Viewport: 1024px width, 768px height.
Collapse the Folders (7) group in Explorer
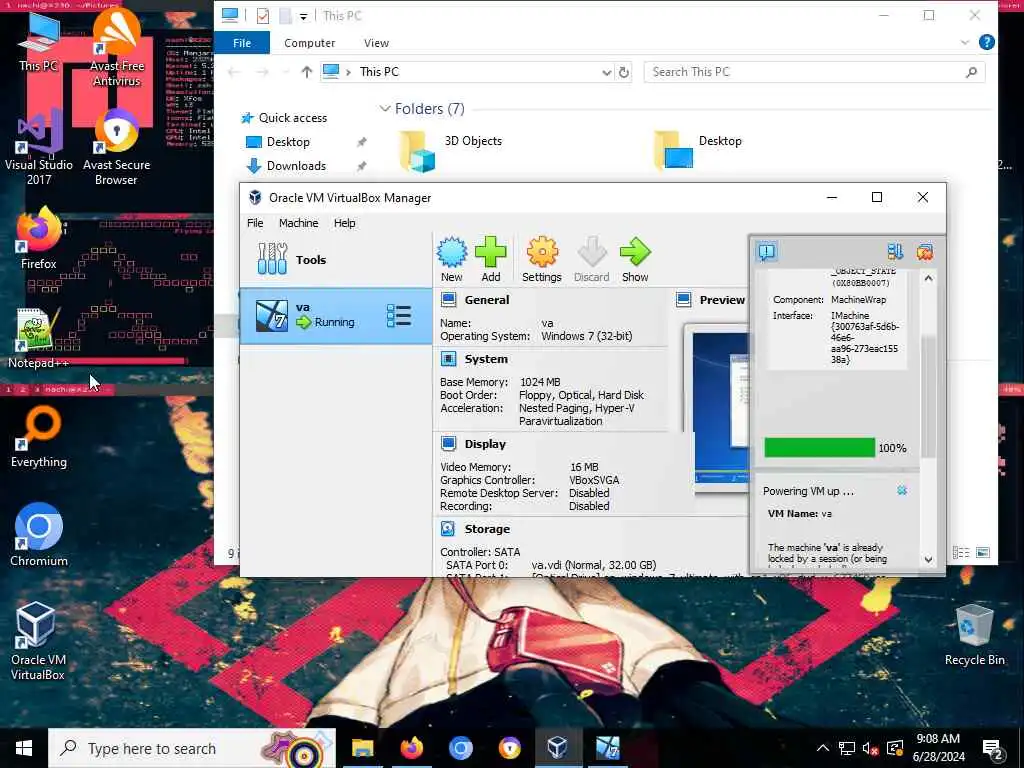(385, 108)
